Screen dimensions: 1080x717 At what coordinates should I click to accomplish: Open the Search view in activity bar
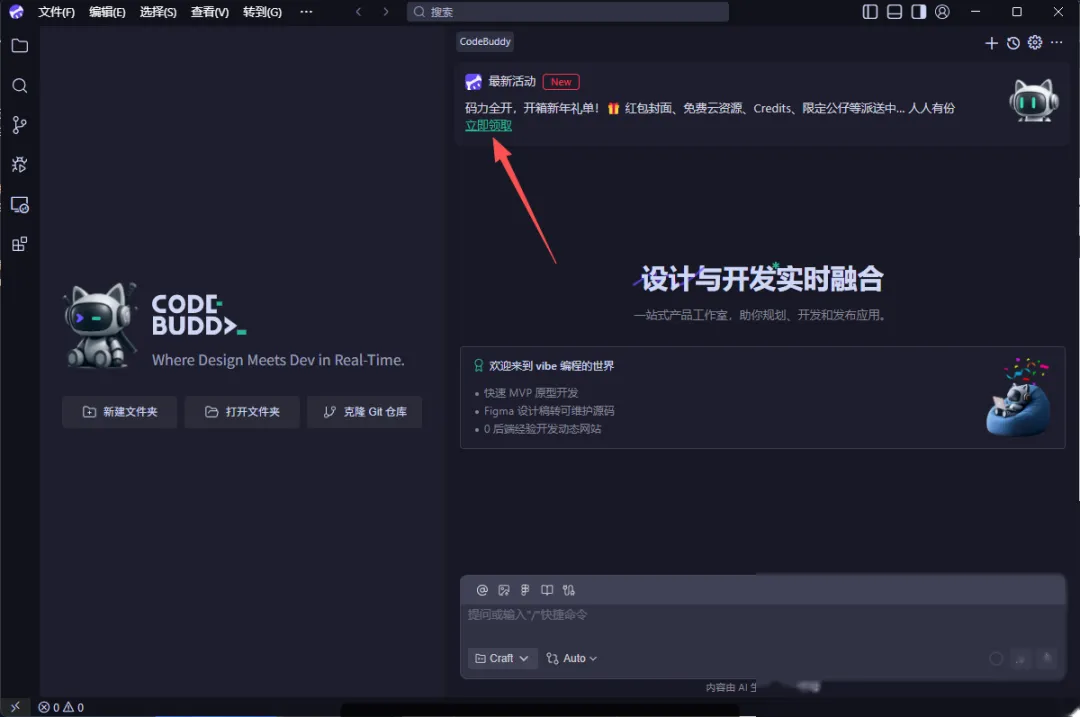coord(20,85)
